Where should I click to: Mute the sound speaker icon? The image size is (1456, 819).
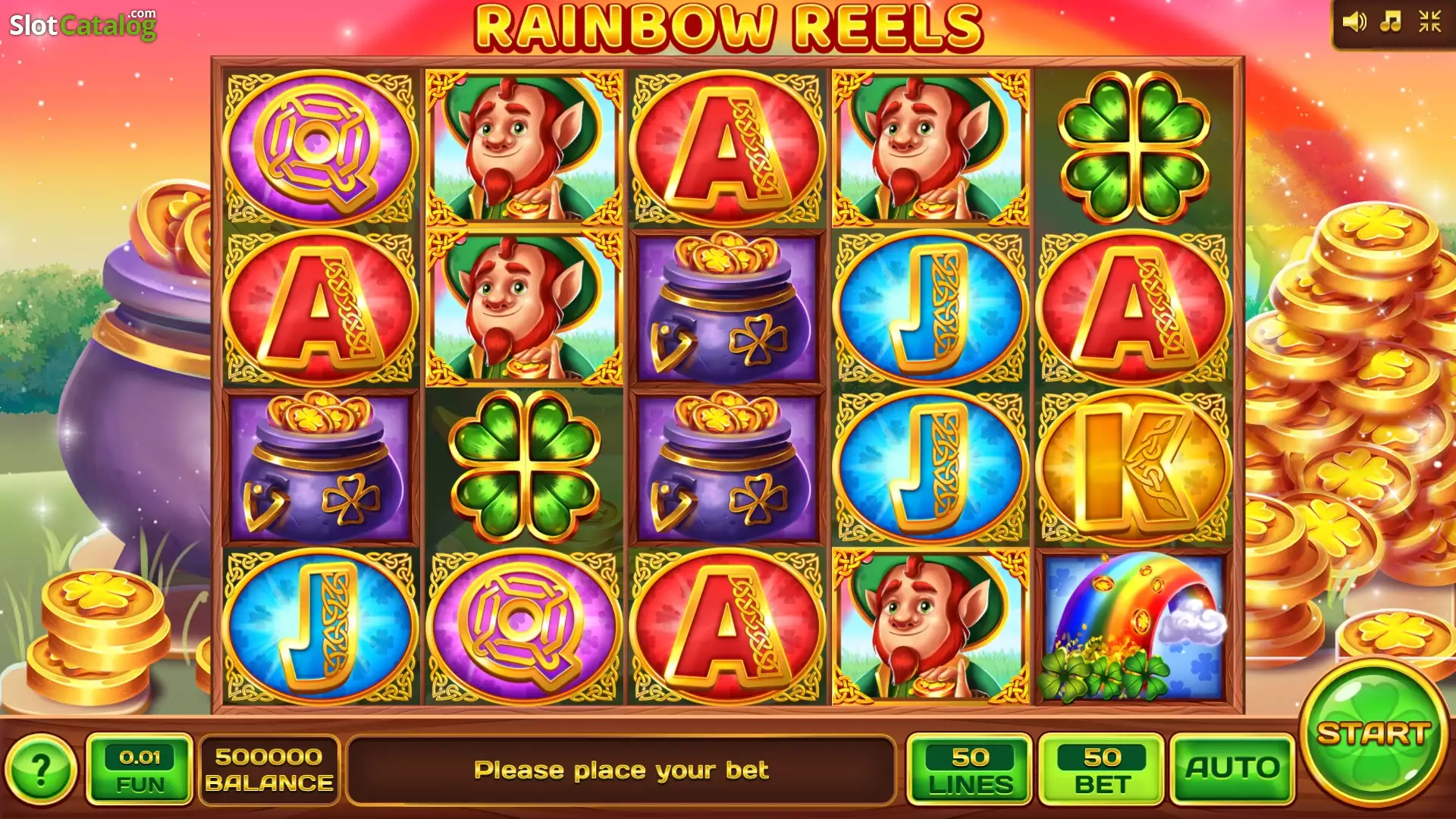tap(1354, 22)
